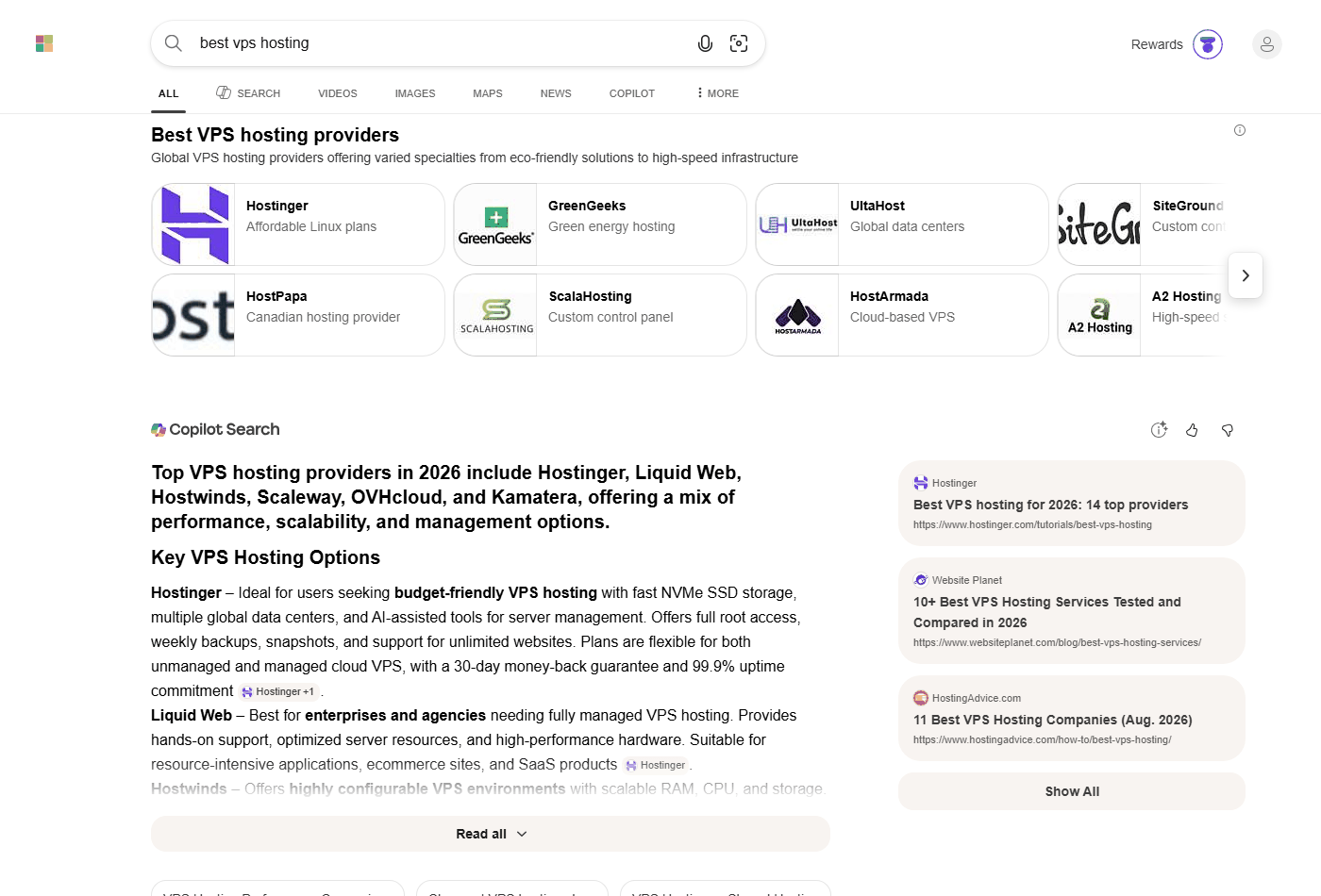This screenshot has width=1321, height=896.
Task: Click the GreenGeeks provider name
Action: tap(587, 206)
